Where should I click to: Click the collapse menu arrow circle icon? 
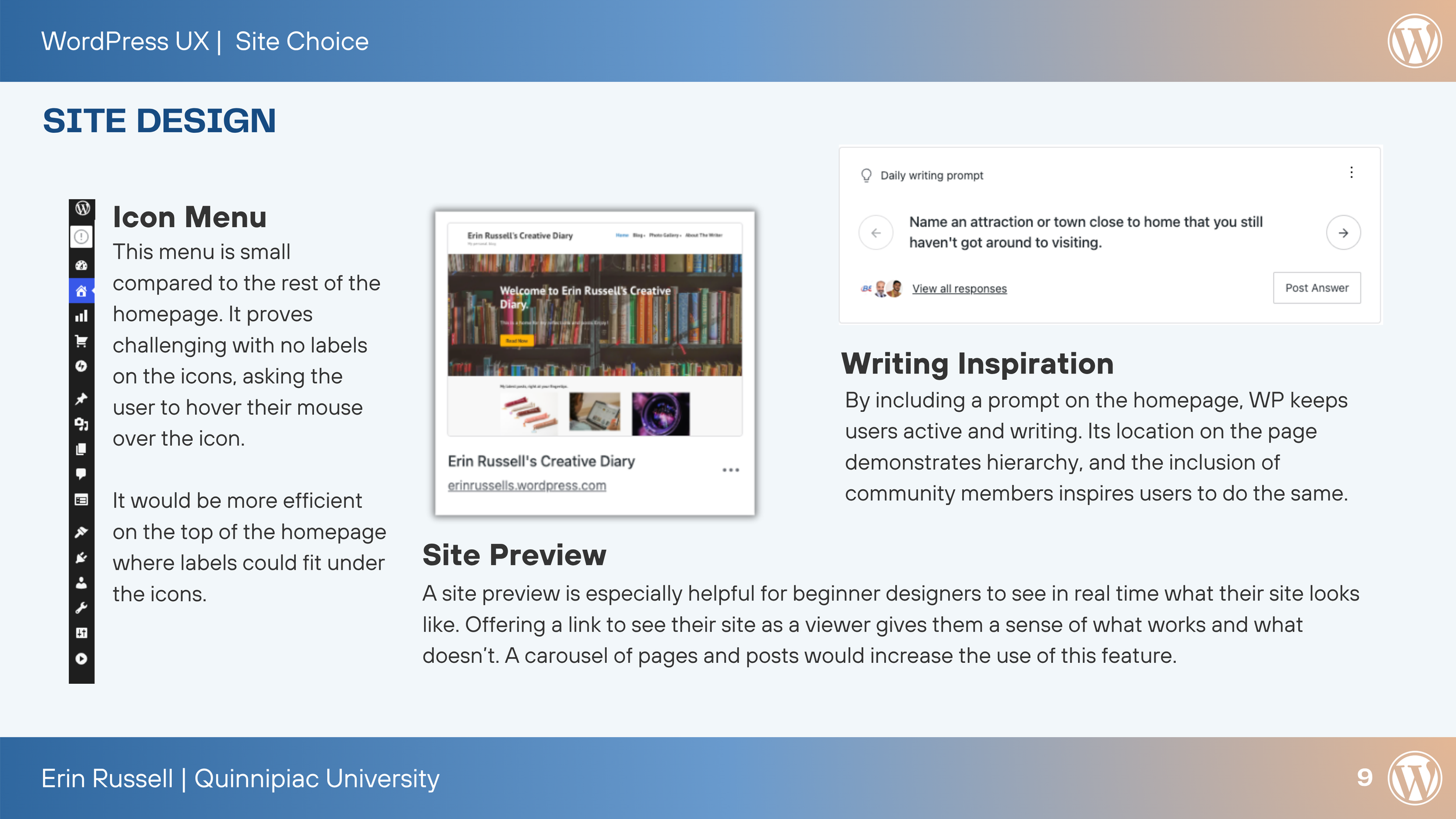[x=82, y=659]
